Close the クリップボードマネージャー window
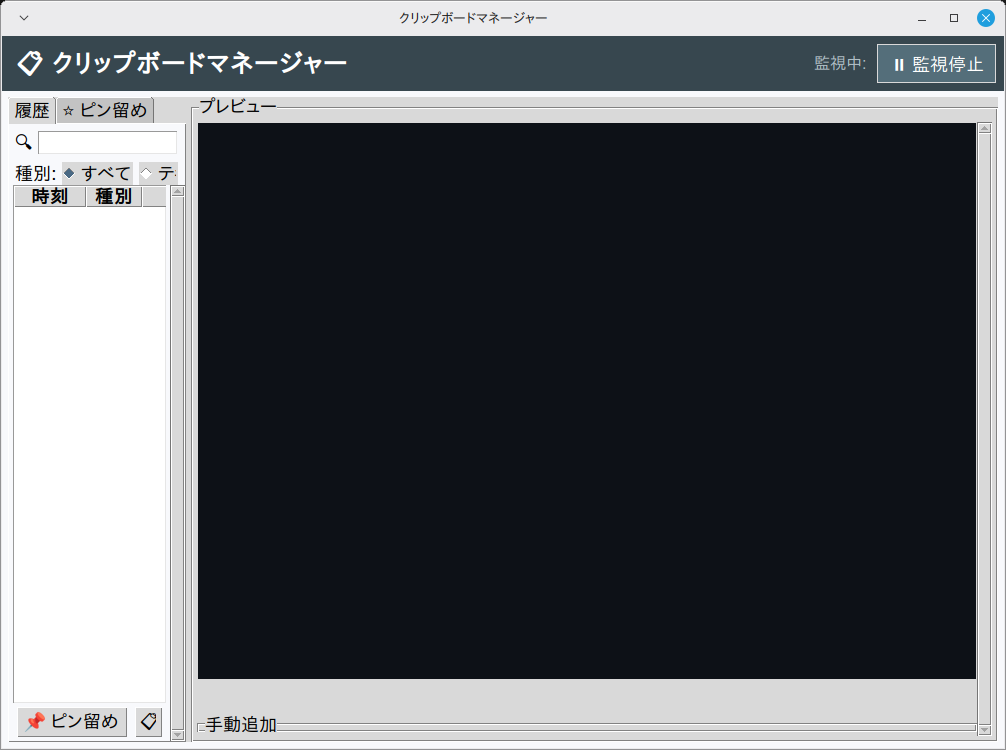This screenshot has height=750, width=1006. [986, 18]
